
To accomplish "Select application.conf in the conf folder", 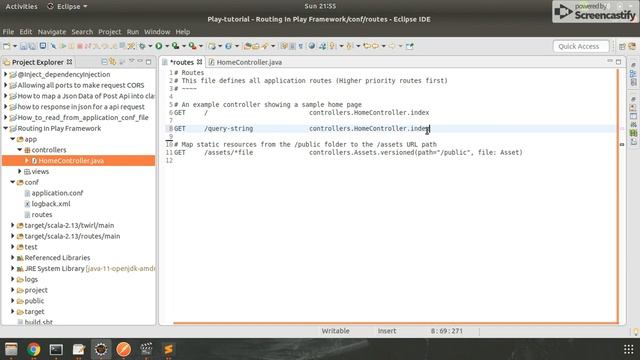I will click(57, 193).
